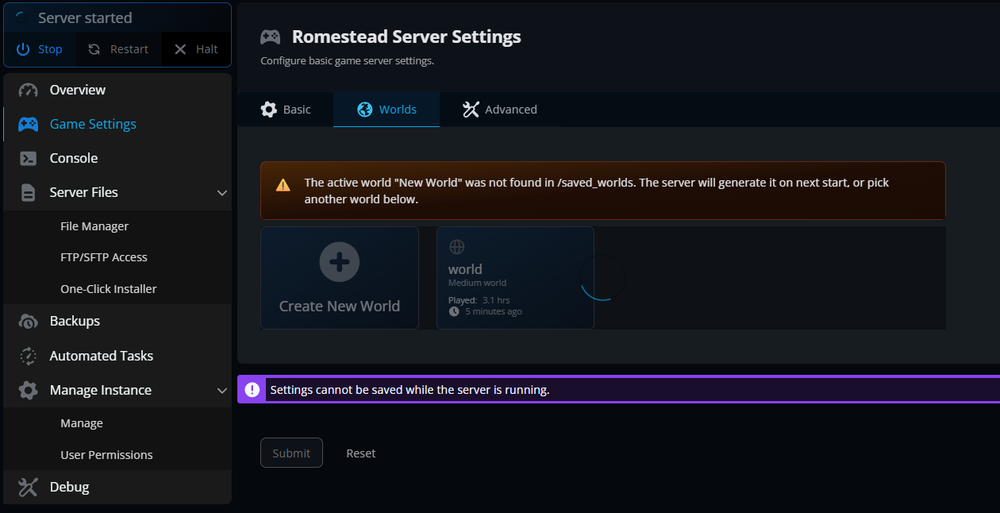Click the "Played: 3.1 hrs" text

(x=479, y=300)
